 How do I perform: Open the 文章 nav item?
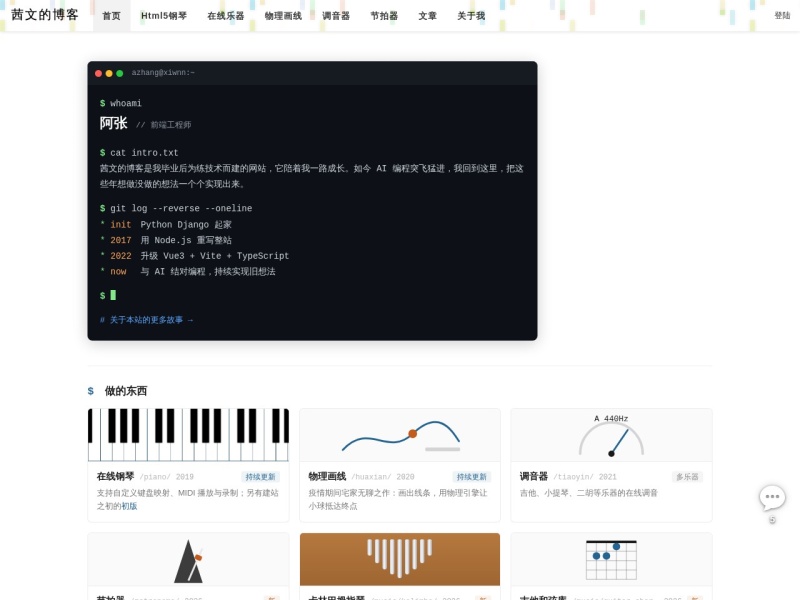428,16
